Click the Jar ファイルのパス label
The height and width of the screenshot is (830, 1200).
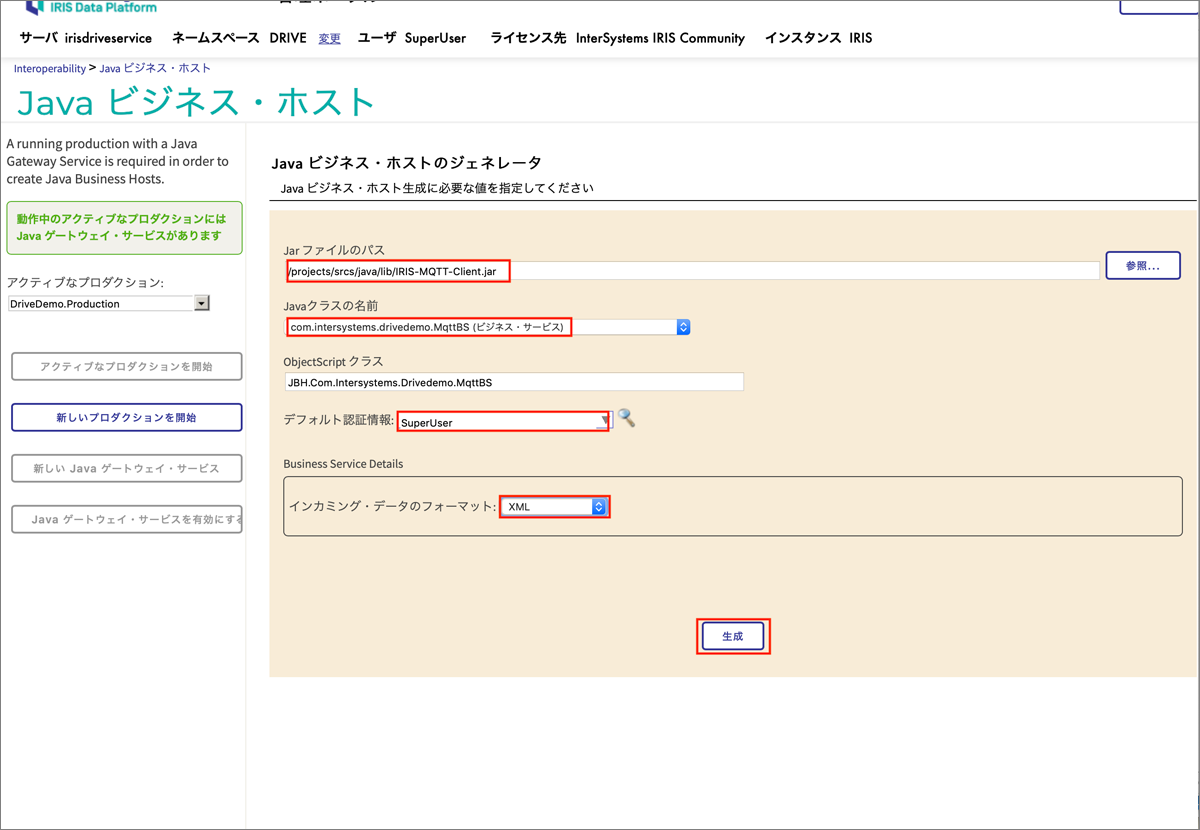pos(334,250)
